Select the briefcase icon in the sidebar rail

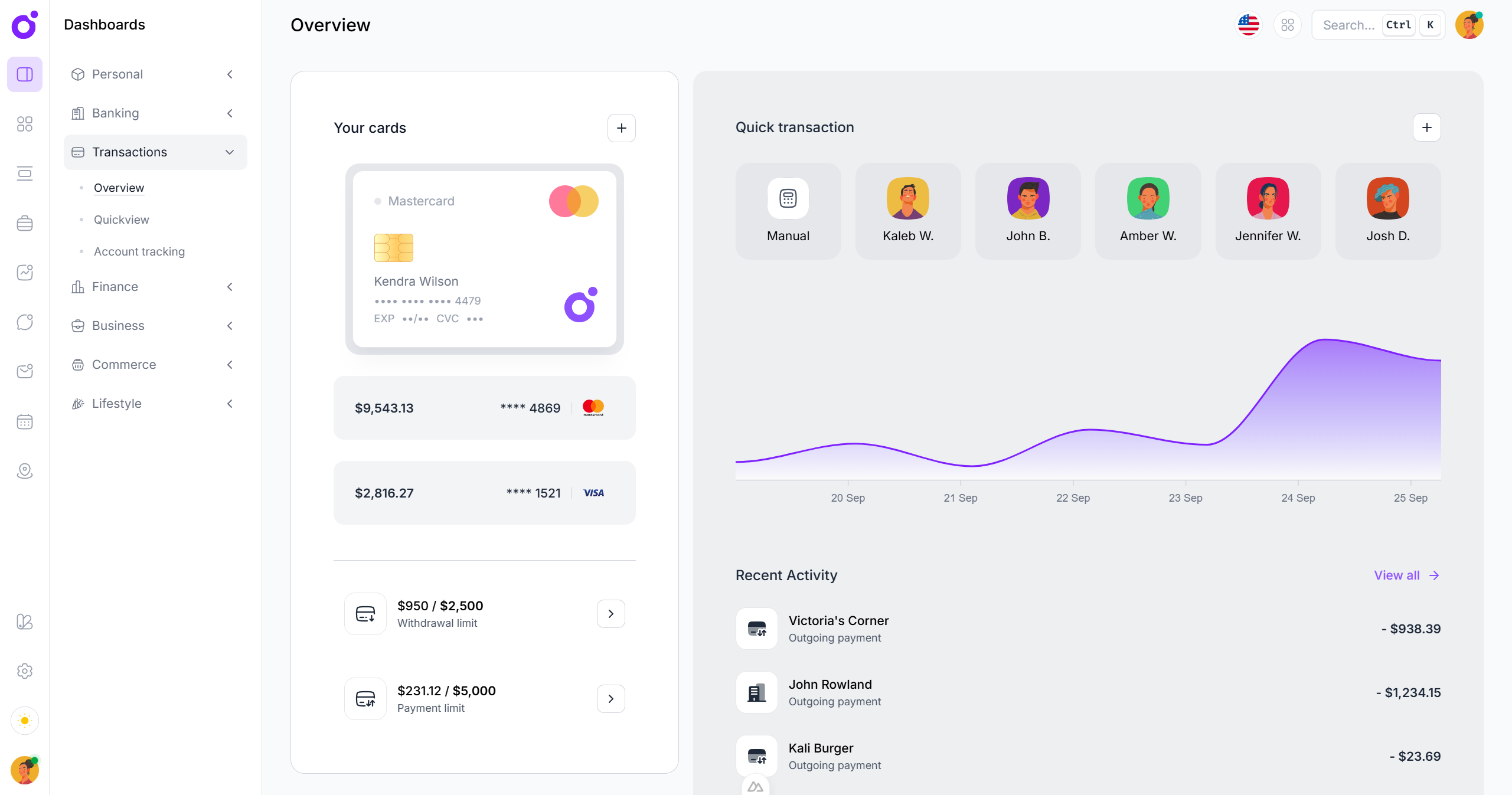[24, 223]
